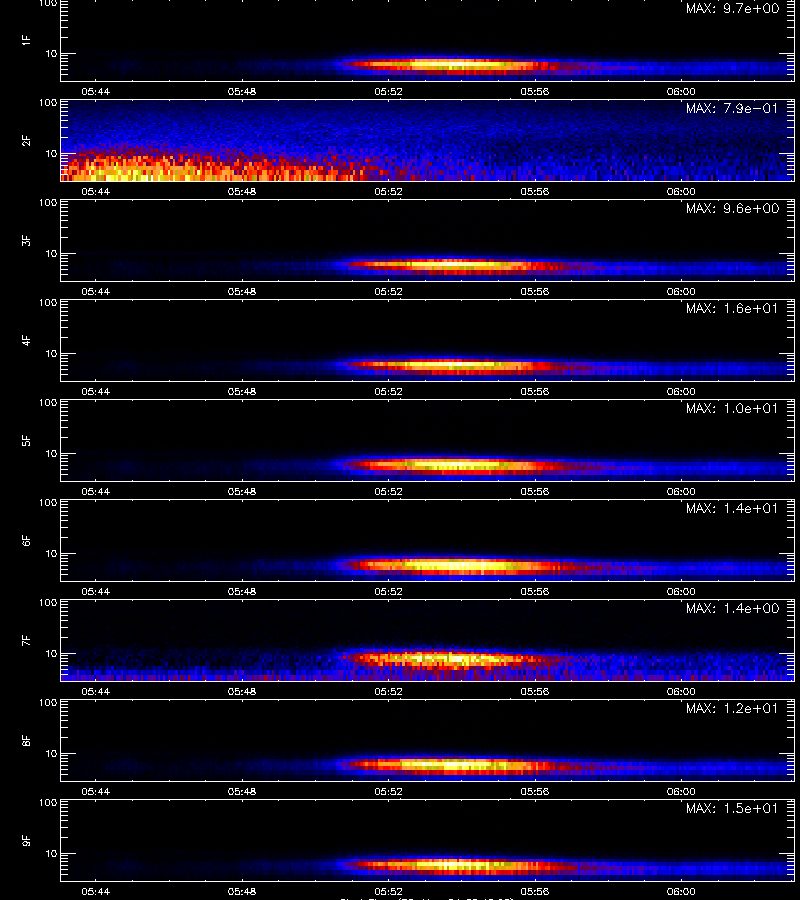The image size is (800, 900).
Task: Click the 4F panel axis label
Action: coord(26,340)
